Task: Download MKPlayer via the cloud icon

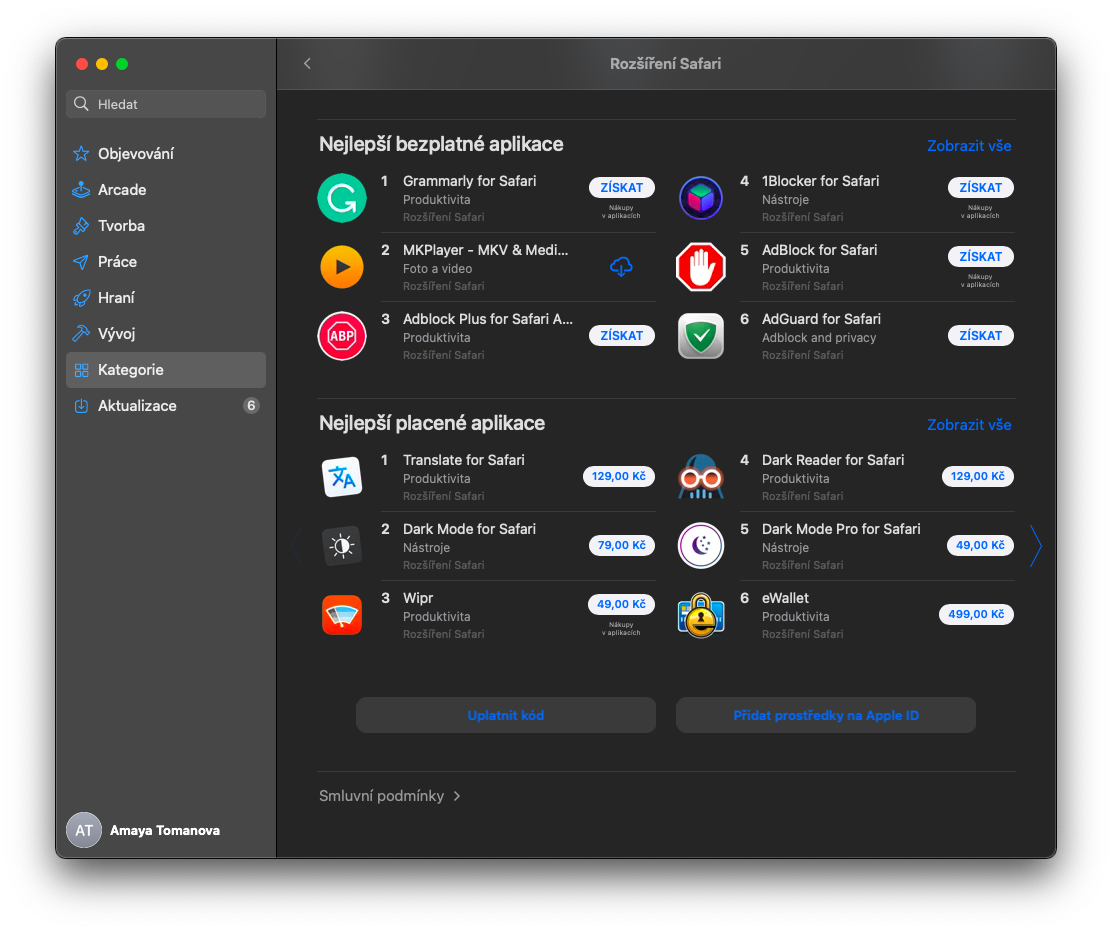Action: click(621, 267)
